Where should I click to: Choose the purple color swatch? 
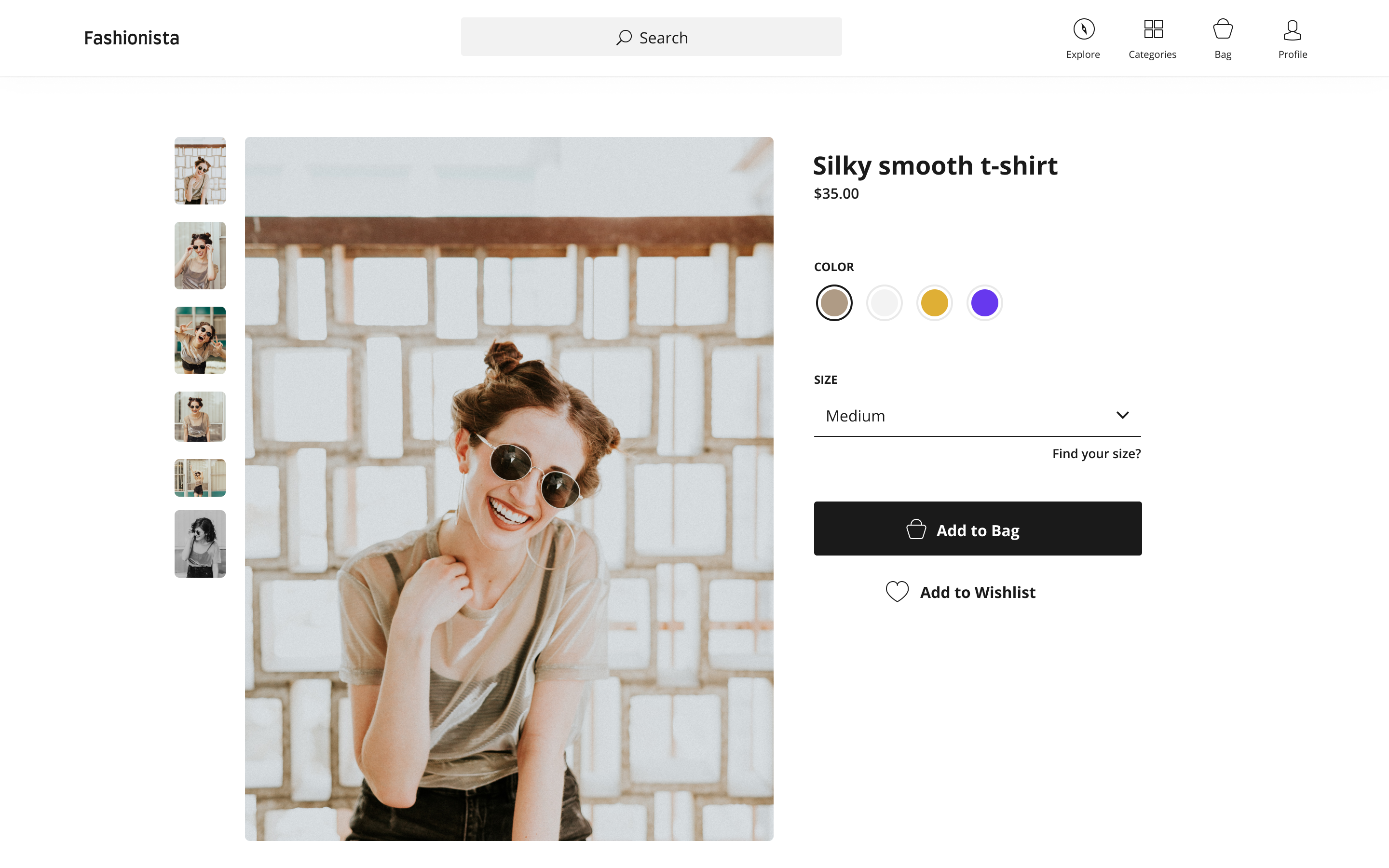[x=984, y=302]
